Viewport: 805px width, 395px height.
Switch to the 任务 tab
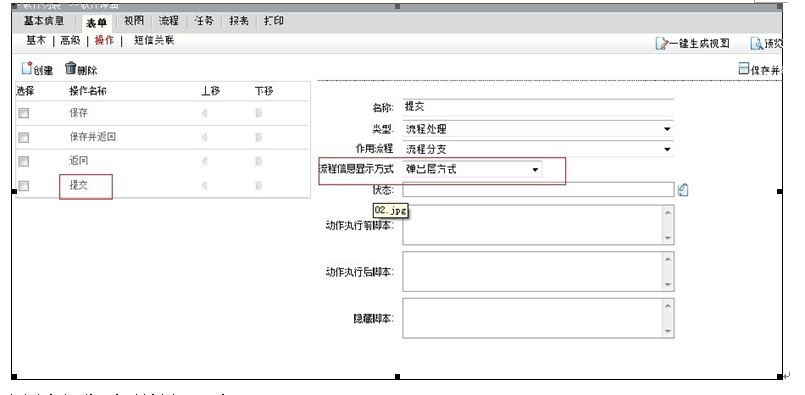204,21
